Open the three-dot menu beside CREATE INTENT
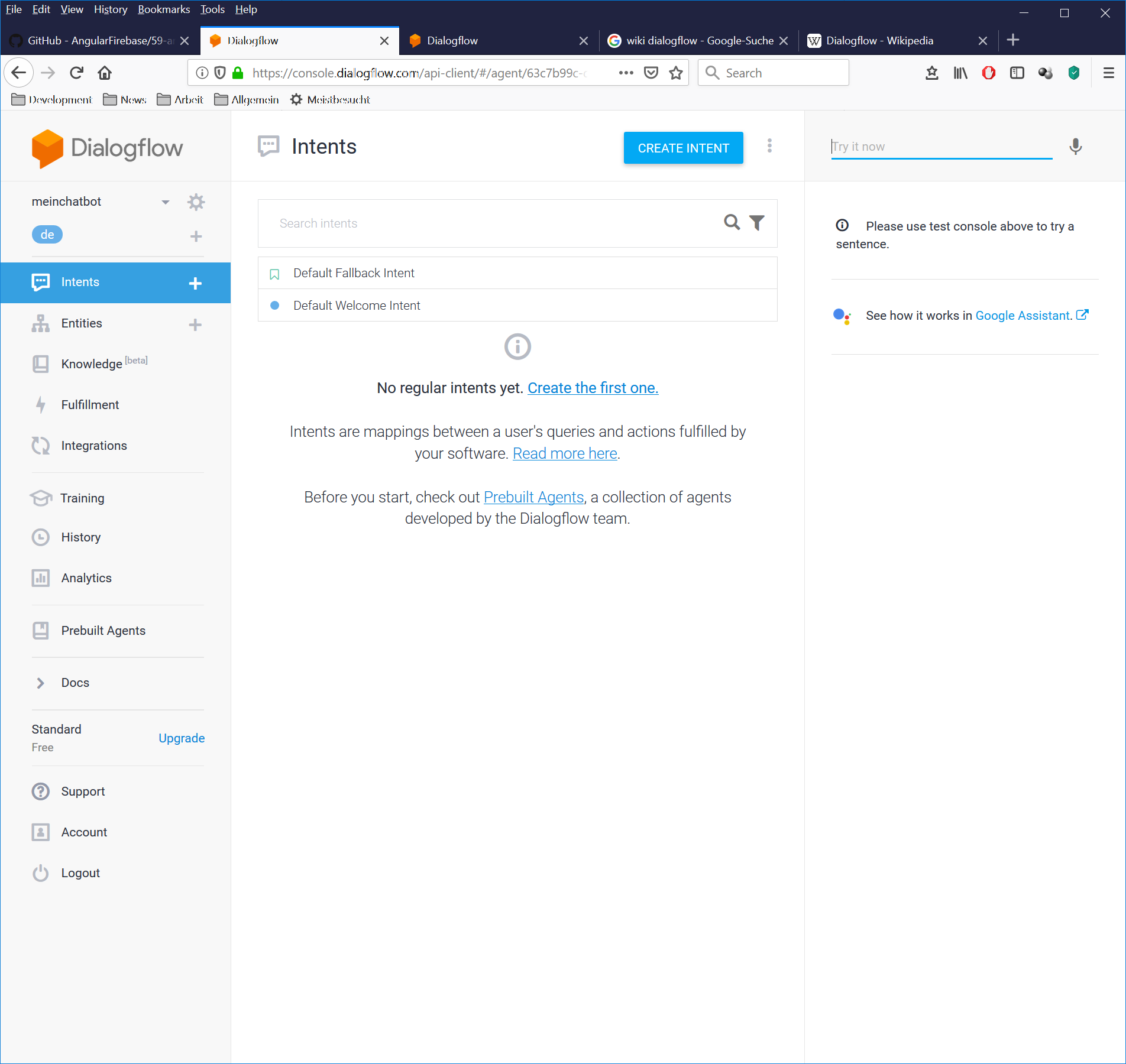Image resolution: width=1126 pixels, height=1064 pixels. click(x=769, y=146)
